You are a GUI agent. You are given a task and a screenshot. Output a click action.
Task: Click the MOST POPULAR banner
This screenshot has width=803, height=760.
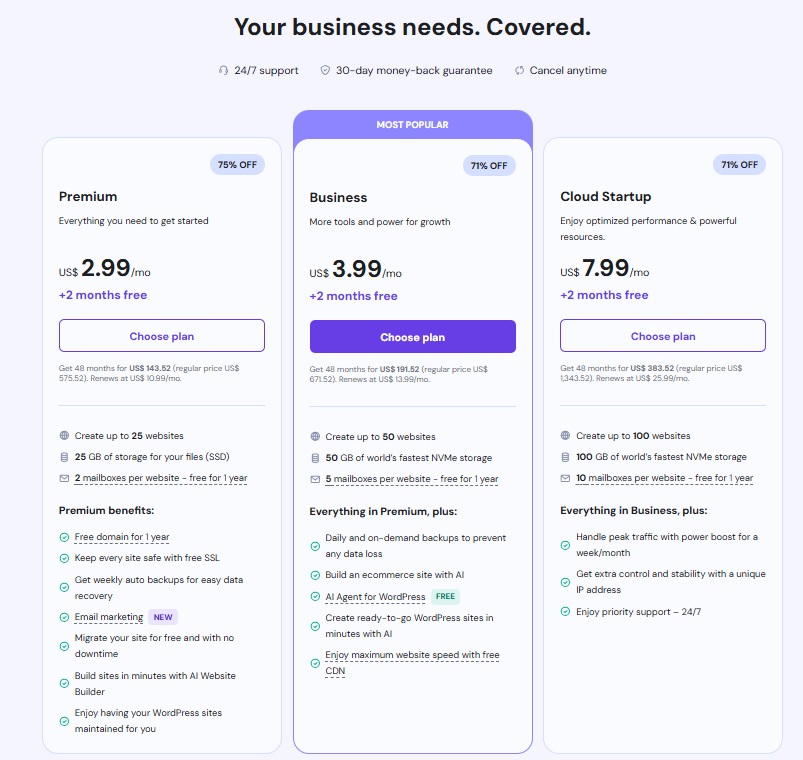[412, 125]
